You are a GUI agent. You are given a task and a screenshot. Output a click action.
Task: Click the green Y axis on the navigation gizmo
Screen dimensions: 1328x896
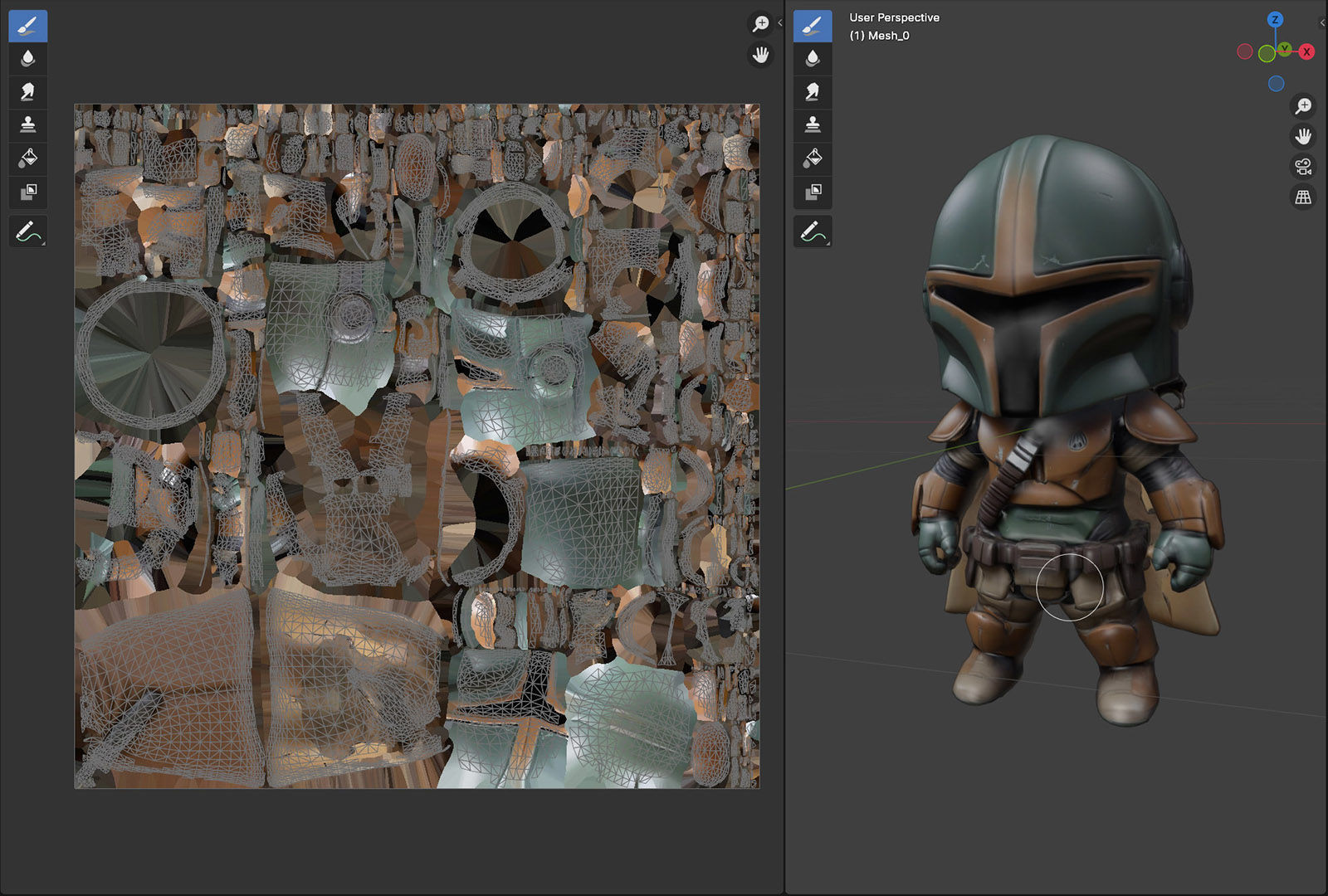[1284, 49]
